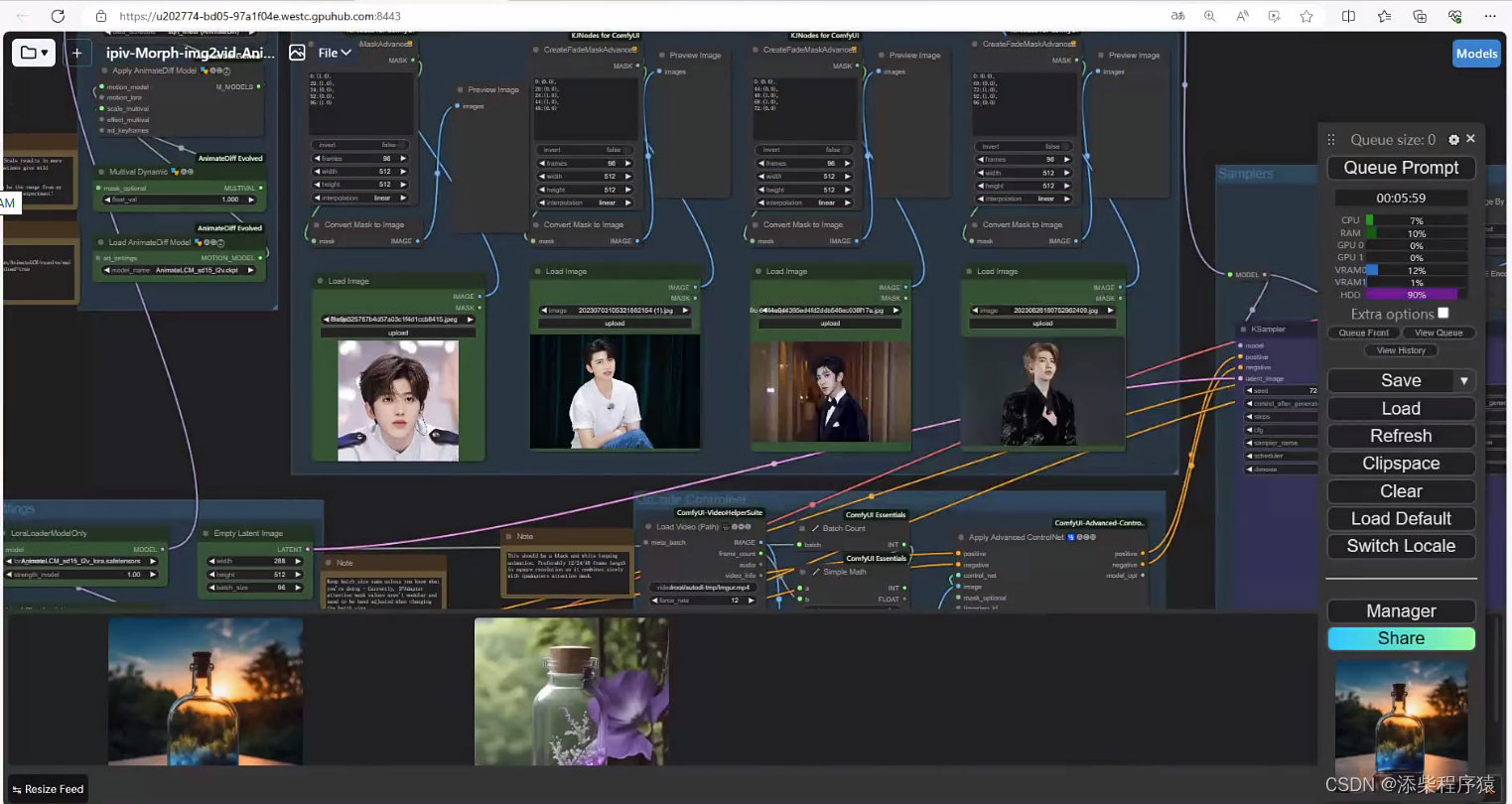Clear the workflow canvas

tap(1401, 491)
